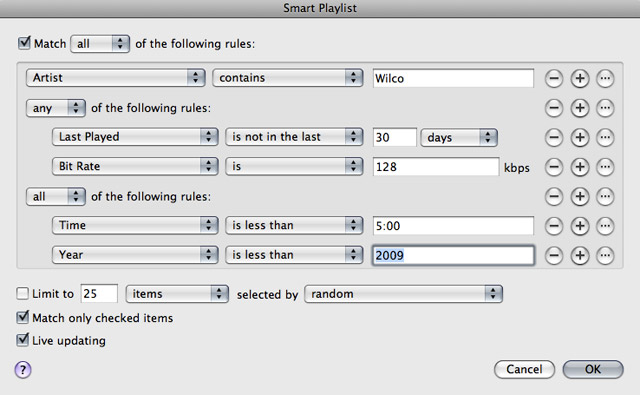Open the 'is not in the last' condition dropdown

point(294,137)
